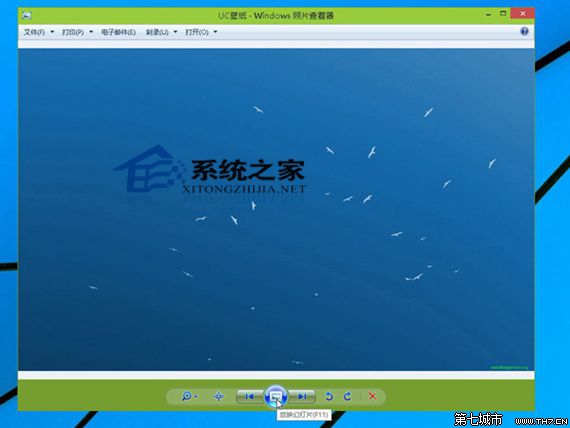
Task: Open the 打印(P) menu
Action: (x=73, y=32)
